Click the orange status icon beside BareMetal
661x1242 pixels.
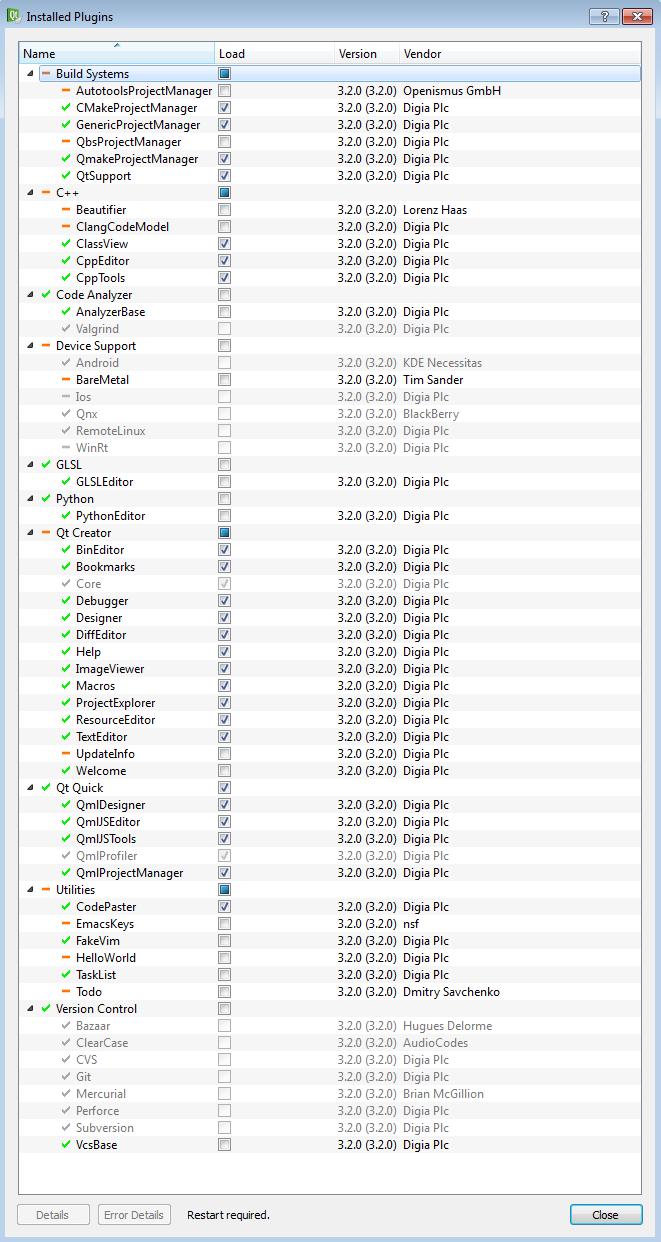click(66, 380)
